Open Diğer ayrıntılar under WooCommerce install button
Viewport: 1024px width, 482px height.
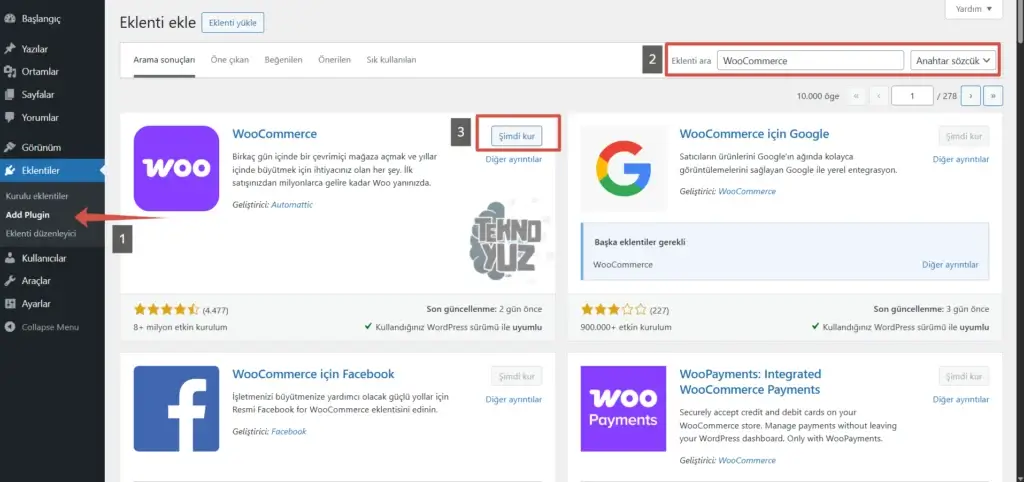click(513, 159)
